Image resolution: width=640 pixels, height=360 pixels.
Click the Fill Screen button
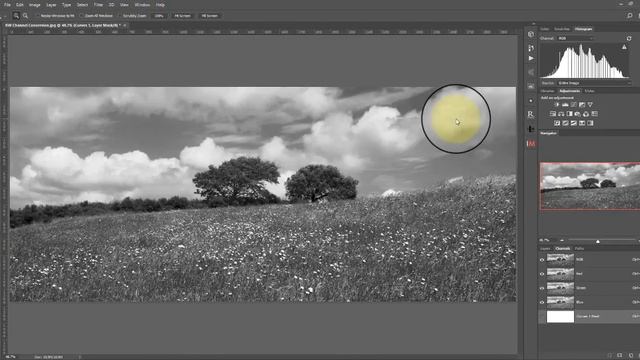[209, 16]
